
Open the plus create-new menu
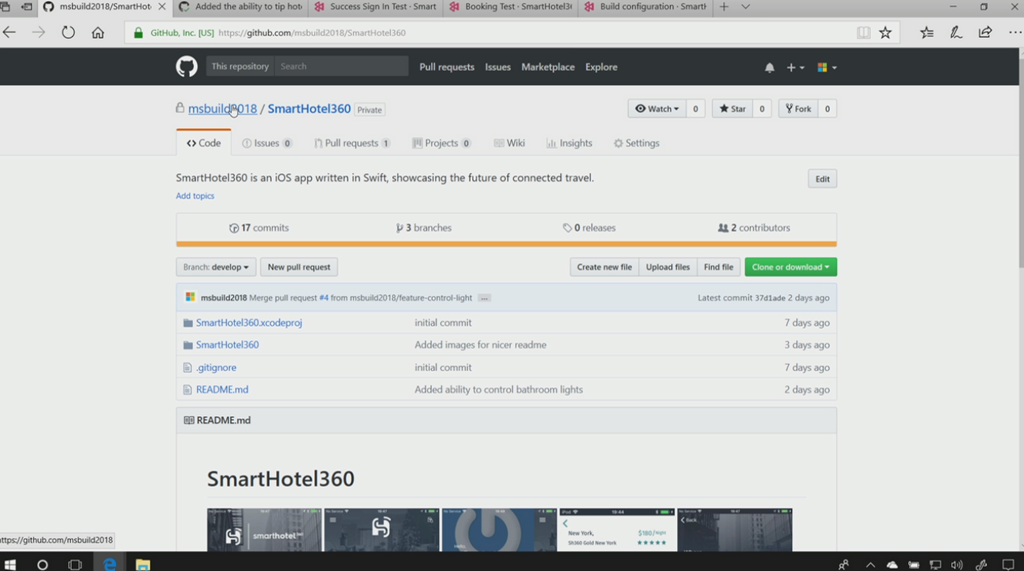(x=795, y=67)
